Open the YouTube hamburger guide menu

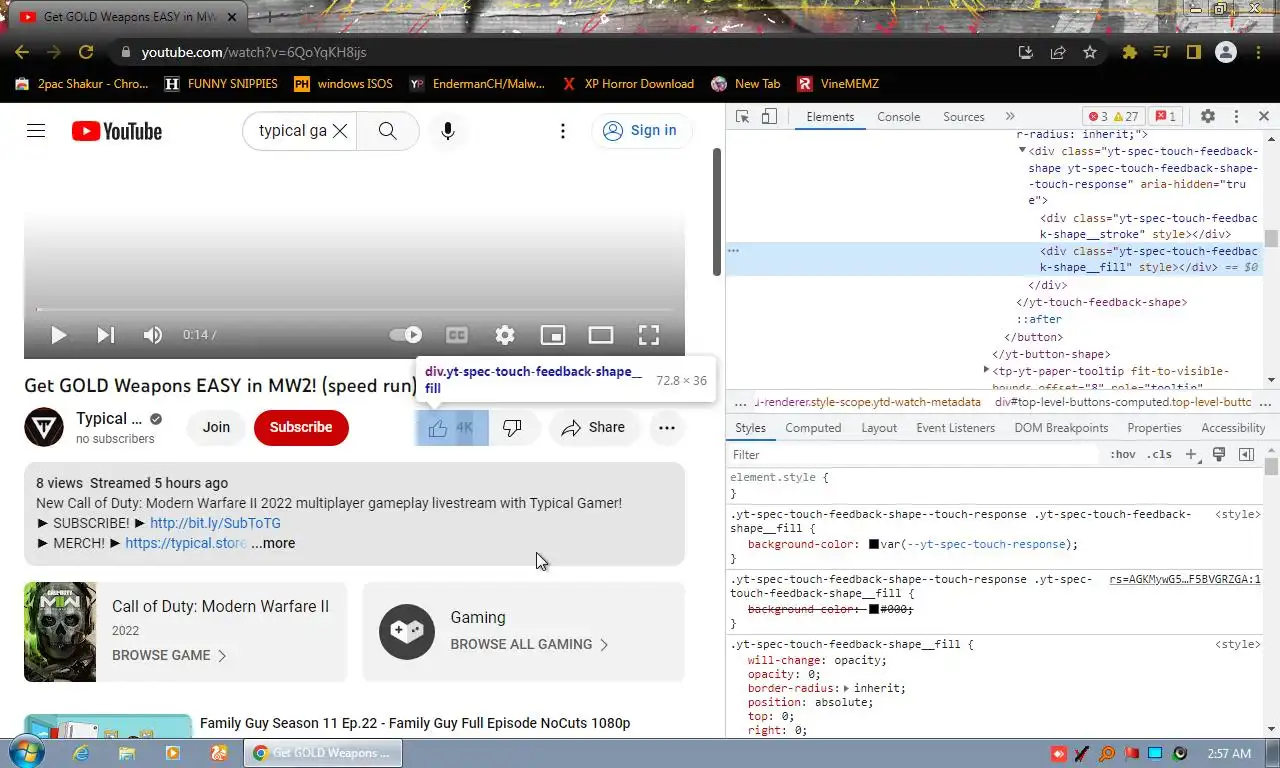click(x=36, y=131)
